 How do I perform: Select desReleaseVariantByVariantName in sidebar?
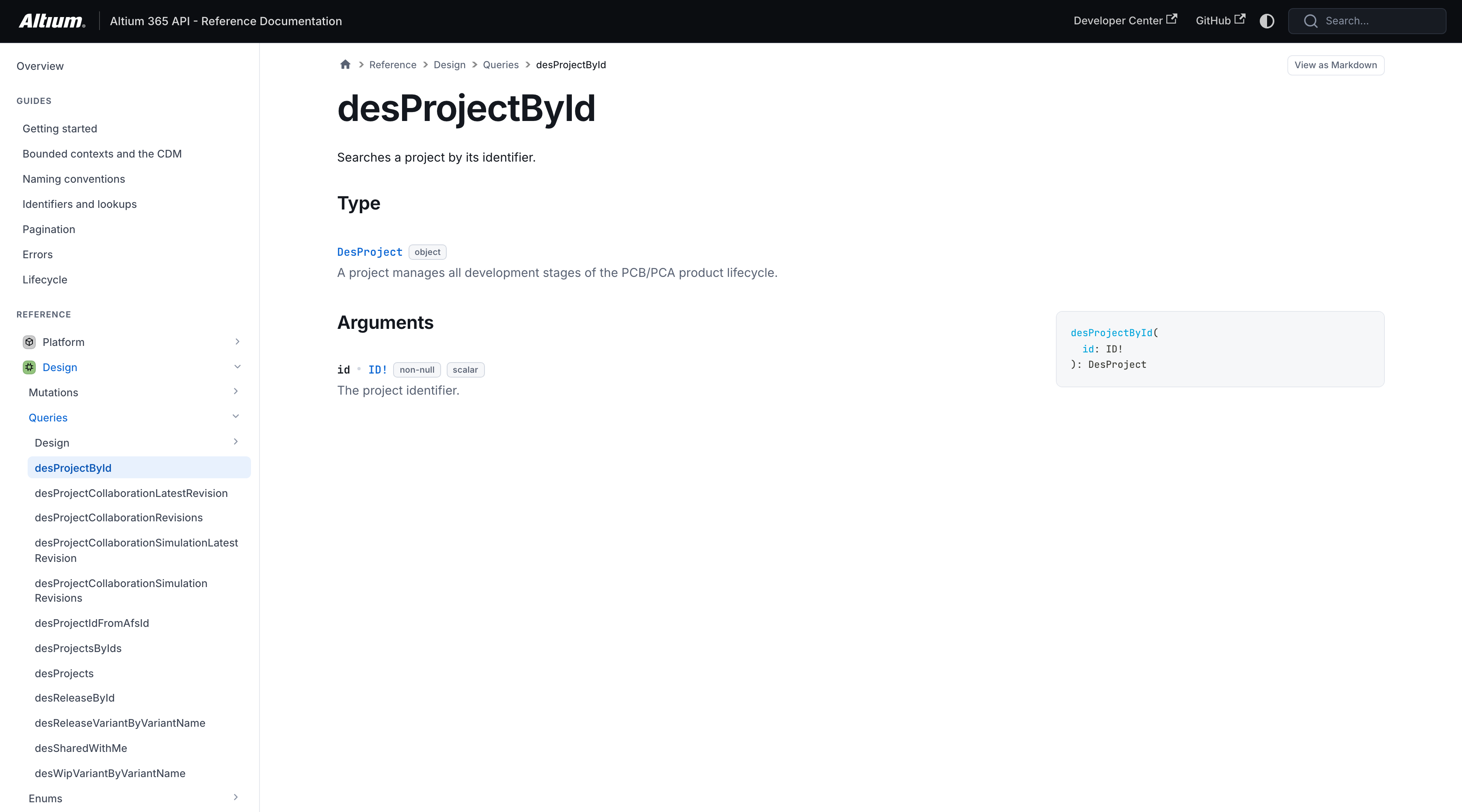click(120, 723)
